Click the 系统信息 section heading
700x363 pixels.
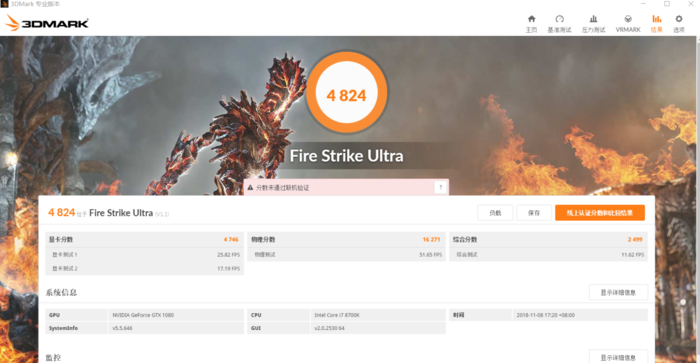[x=61, y=292]
